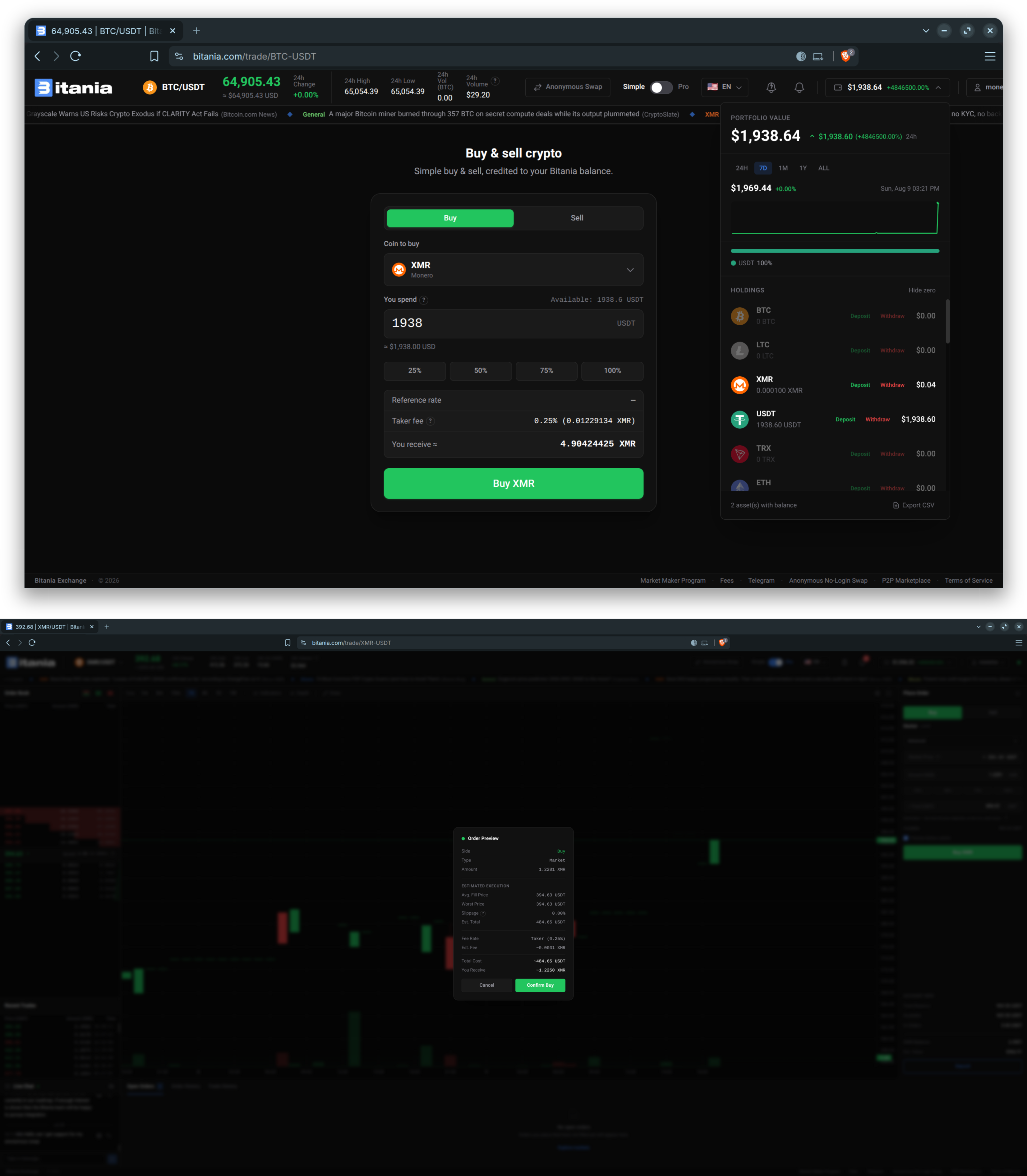Reload the BTC/USDT browser page
This screenshot has height=1176, width=1027.
[76, 56]
